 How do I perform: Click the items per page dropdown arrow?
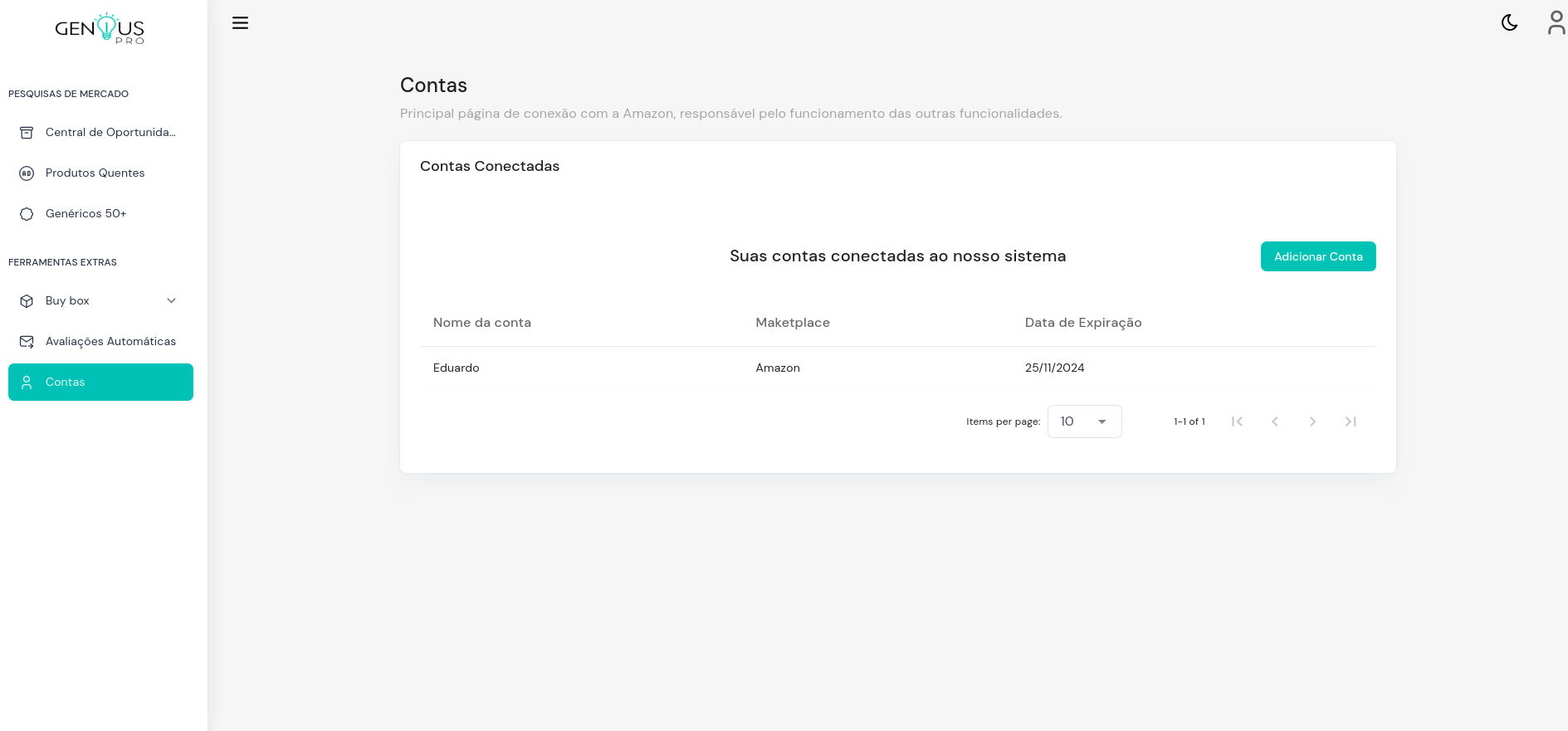pos(1102,422)
